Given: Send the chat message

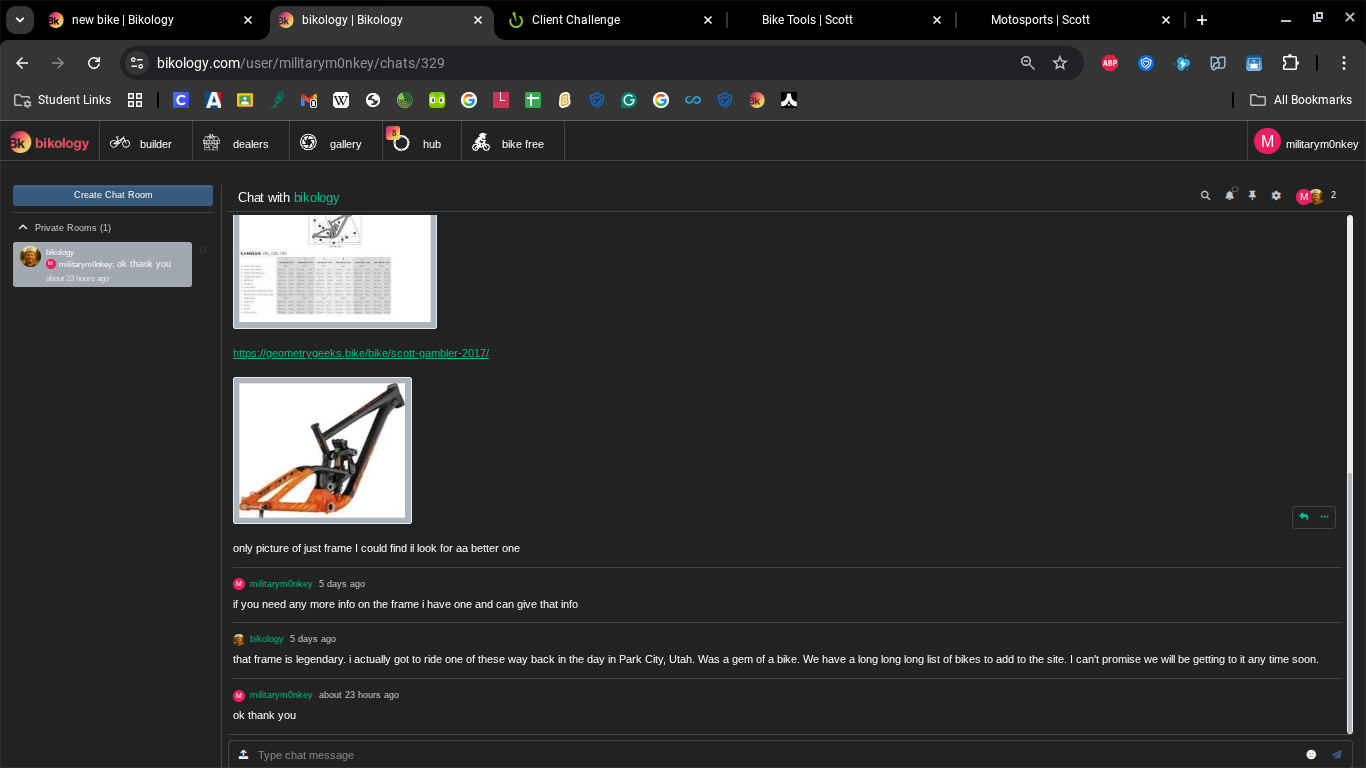Looking at the screenshot, I should click(x=1337, y=754).
